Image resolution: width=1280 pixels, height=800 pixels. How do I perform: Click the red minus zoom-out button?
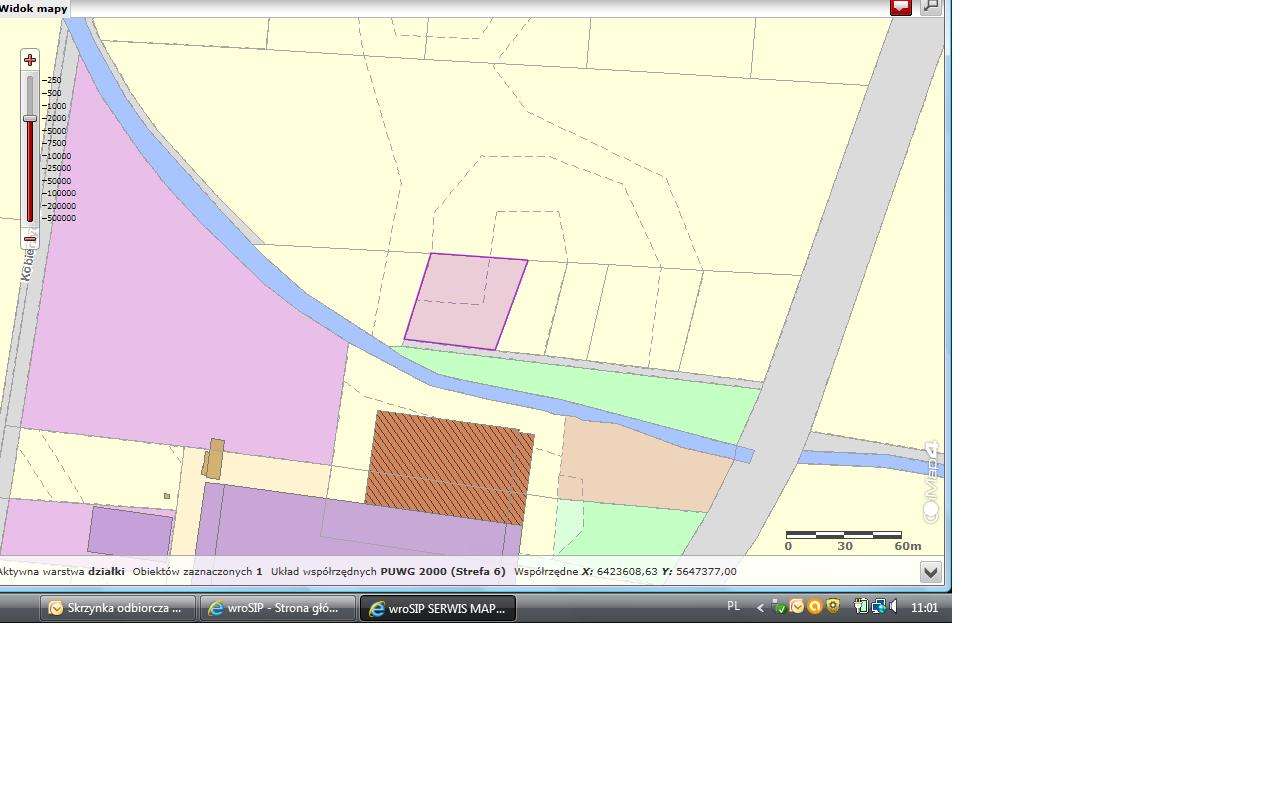[30, 239]
